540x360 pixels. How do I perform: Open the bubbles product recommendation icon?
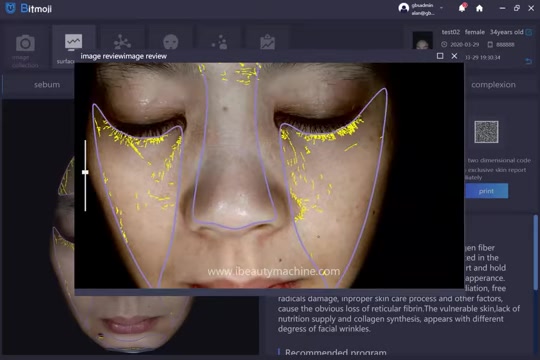(220, 42)
